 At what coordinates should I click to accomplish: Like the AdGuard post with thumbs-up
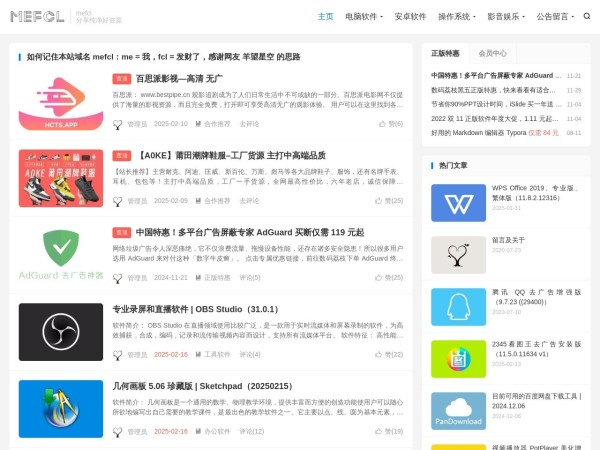point(394,277)
